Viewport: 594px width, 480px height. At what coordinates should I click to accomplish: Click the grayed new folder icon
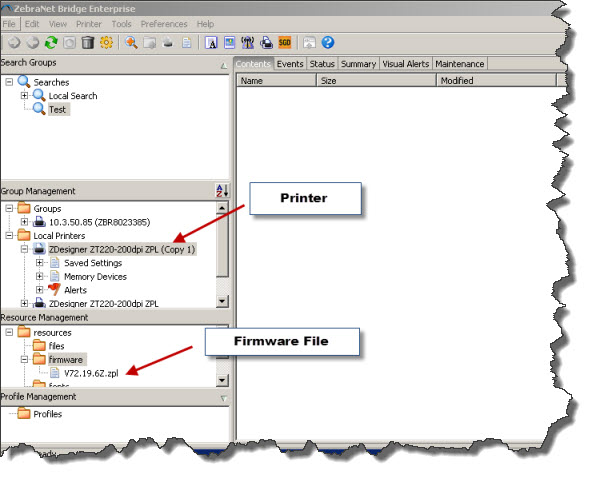coord(150,42)
